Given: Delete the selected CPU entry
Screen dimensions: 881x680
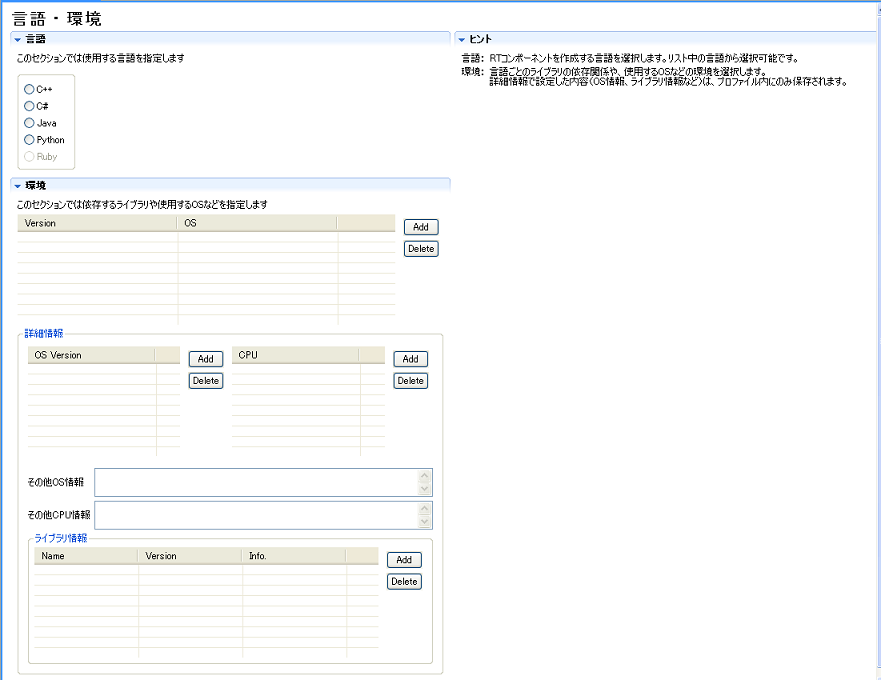Looking at the screenshot, I should point(410,381).
